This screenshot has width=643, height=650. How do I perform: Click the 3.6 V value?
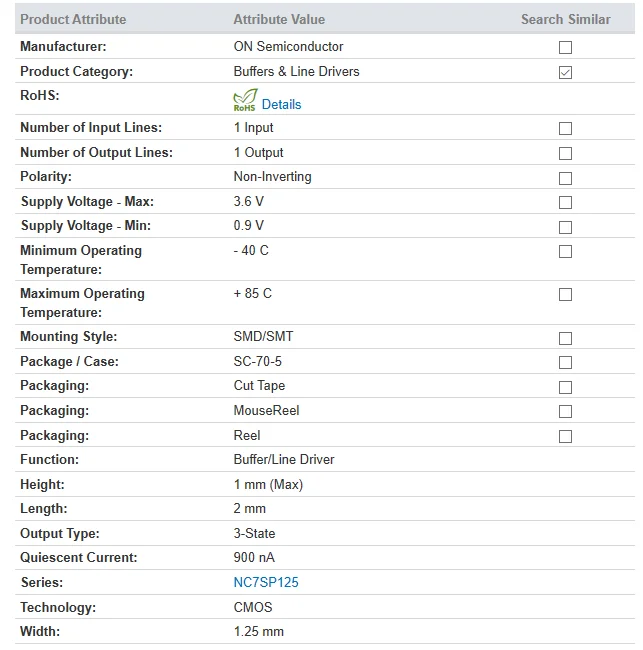[248, 201]
